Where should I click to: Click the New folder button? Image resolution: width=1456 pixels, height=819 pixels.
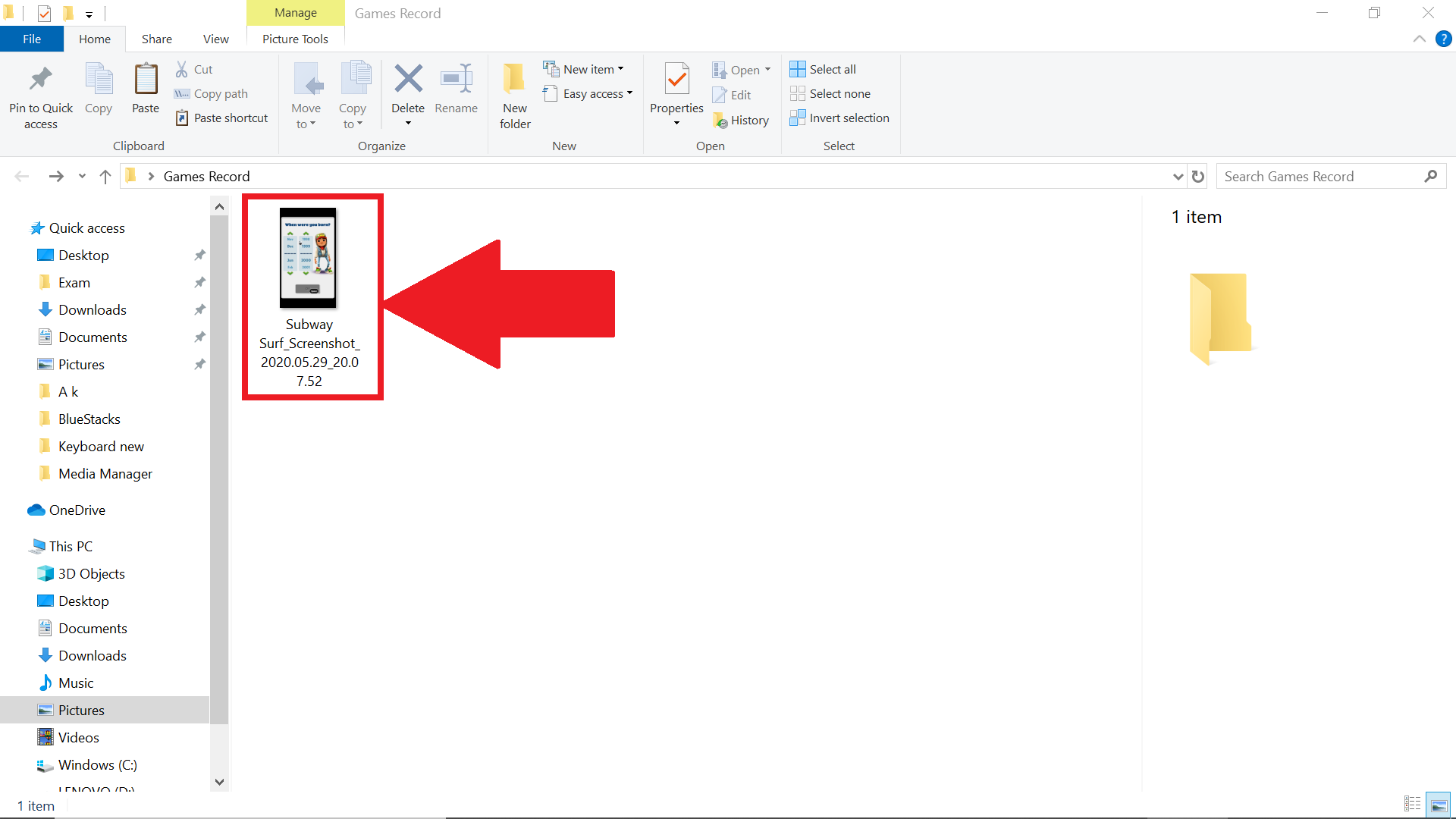[514, 96]
